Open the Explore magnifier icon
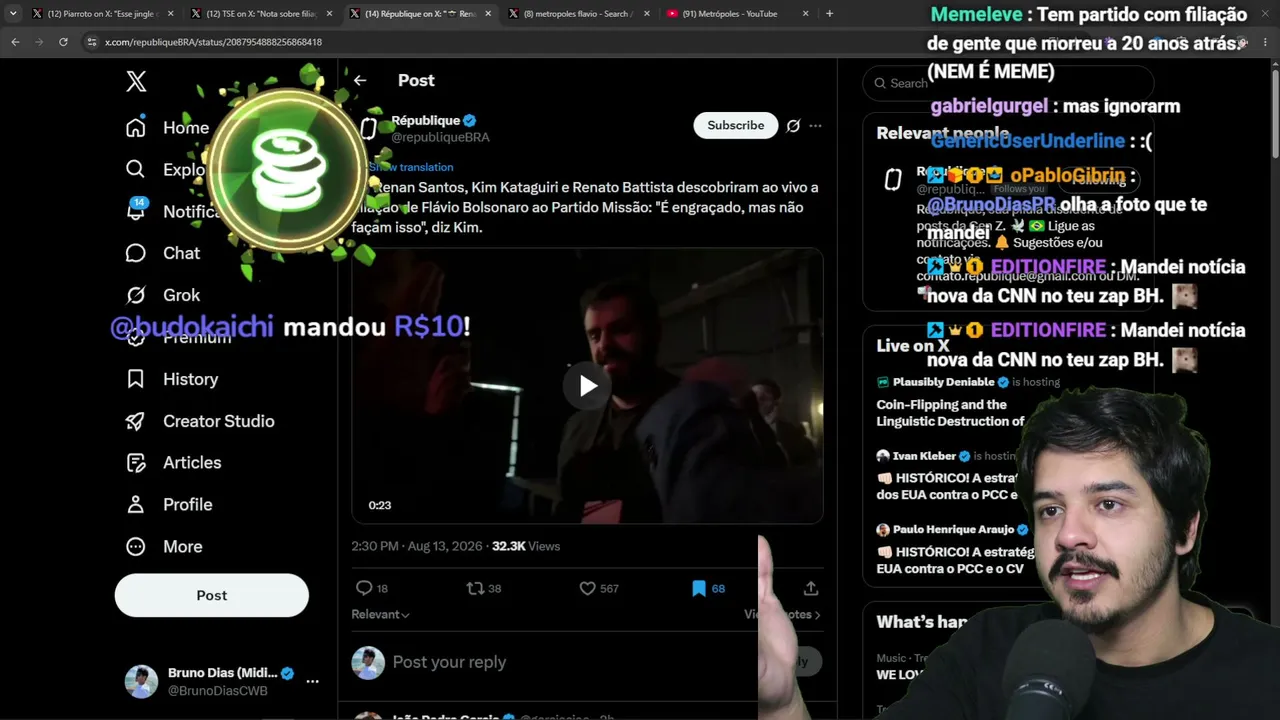1280x720 pixels. point(136,169)
